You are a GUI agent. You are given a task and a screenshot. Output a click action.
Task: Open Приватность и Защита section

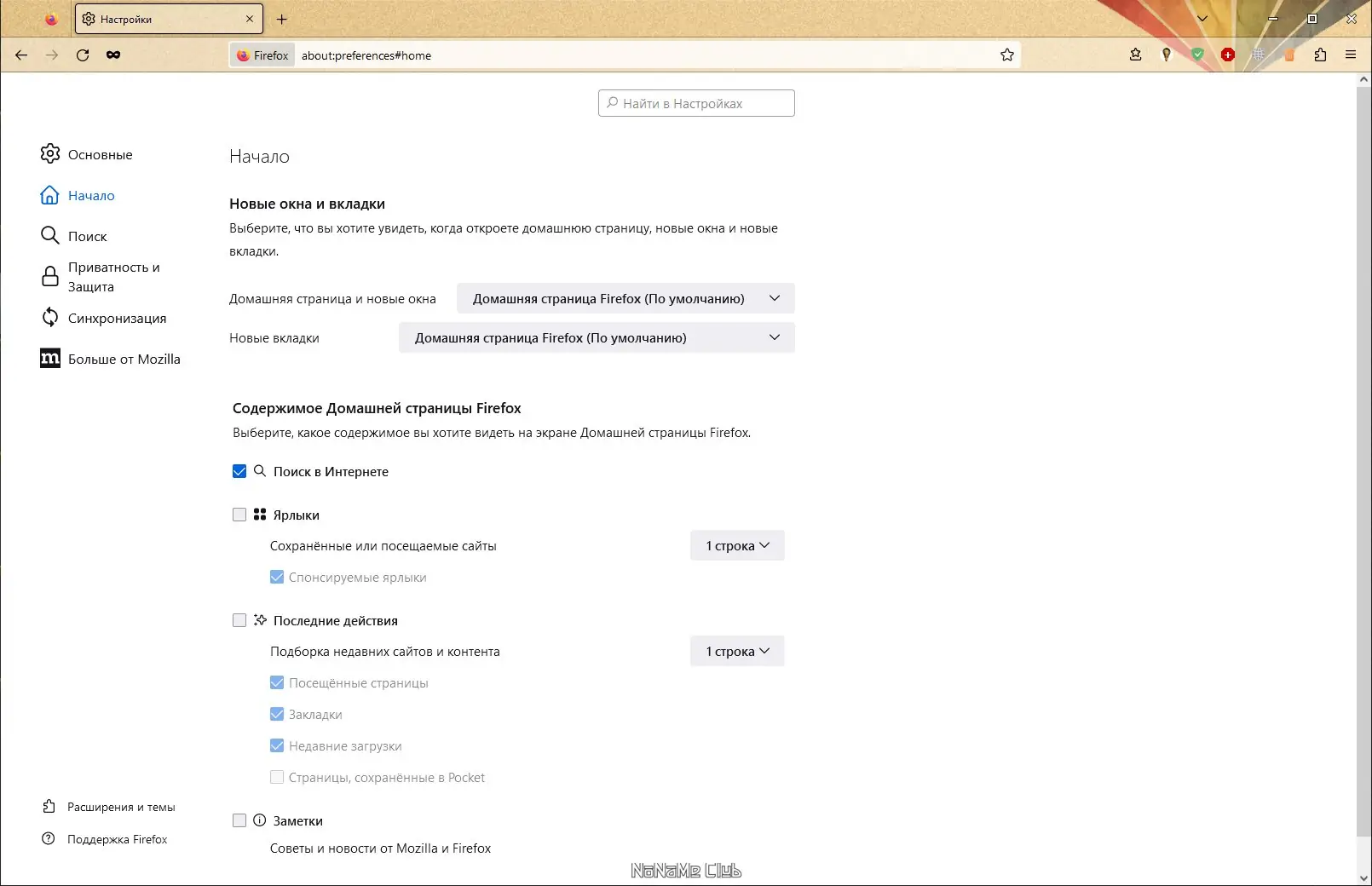point(101,277)
